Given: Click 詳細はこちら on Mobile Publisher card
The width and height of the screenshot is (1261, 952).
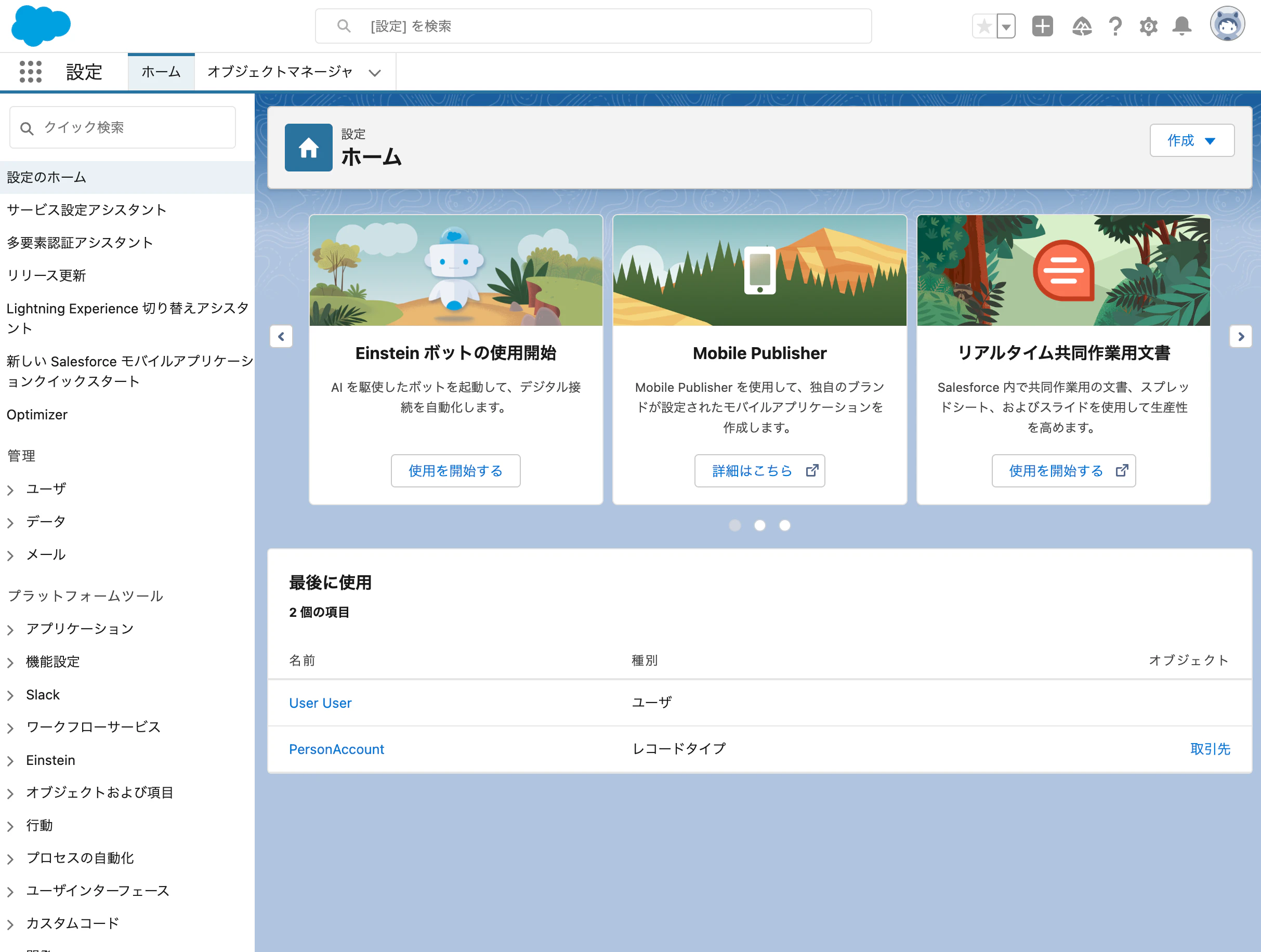Looking at the screenshot, I should pos(759,471).
